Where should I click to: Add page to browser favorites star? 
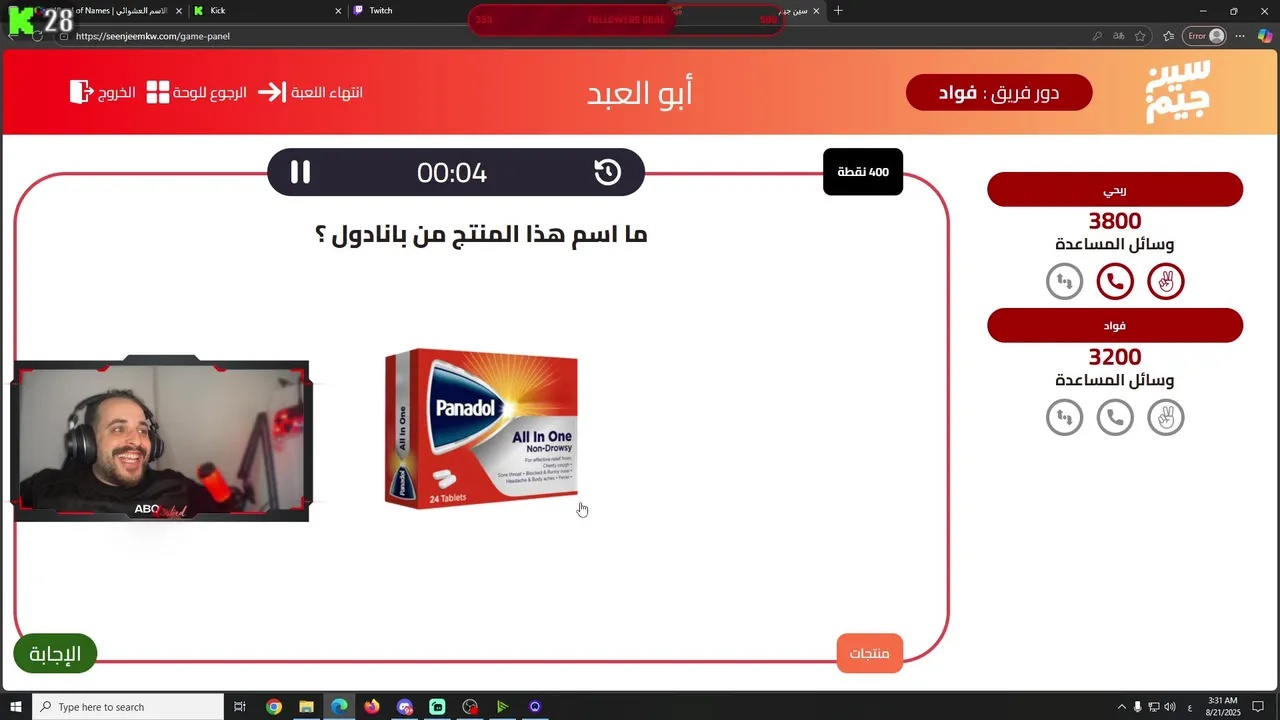pos(1140,36)
